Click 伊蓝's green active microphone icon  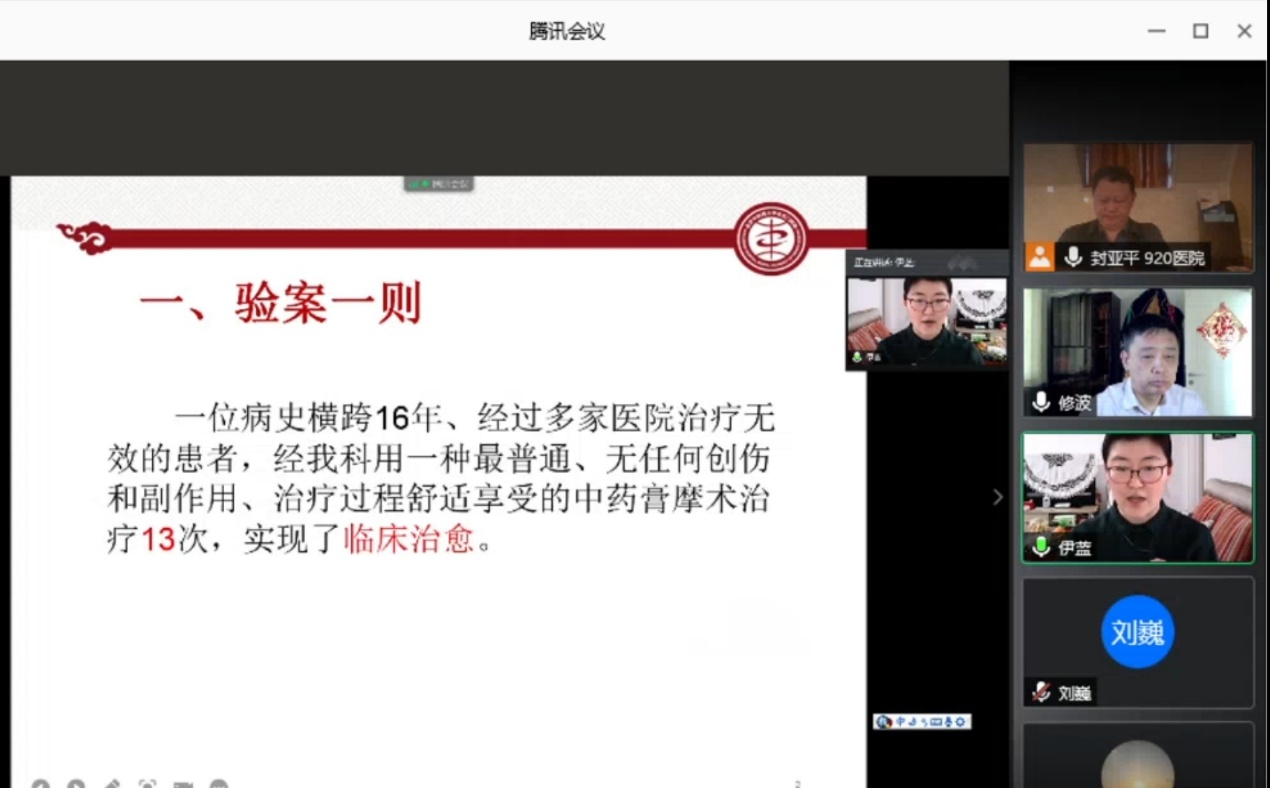tap(1041, 547)
